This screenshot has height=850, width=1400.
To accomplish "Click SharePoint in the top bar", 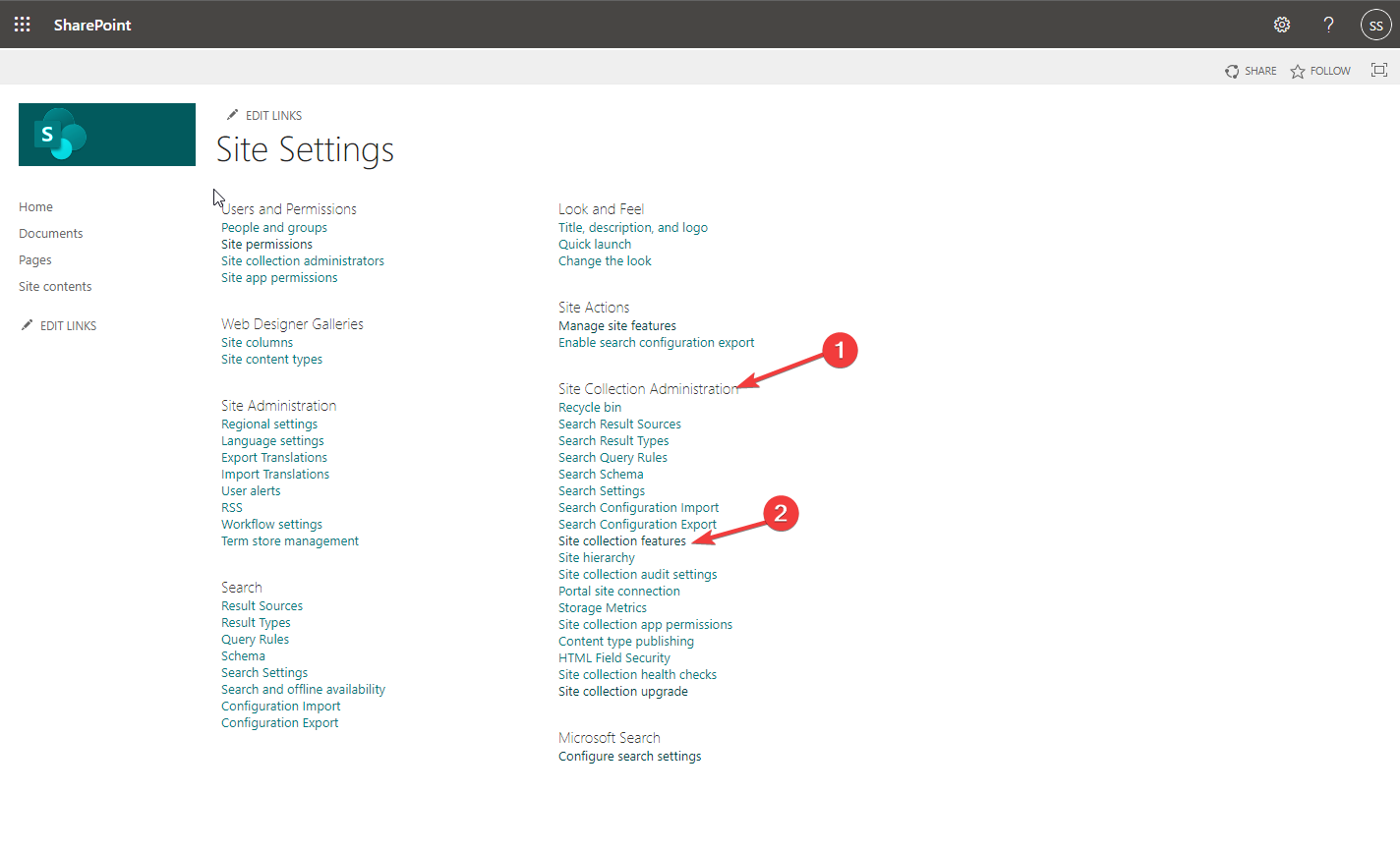I will pyautogui.click(x=92, y=25).
